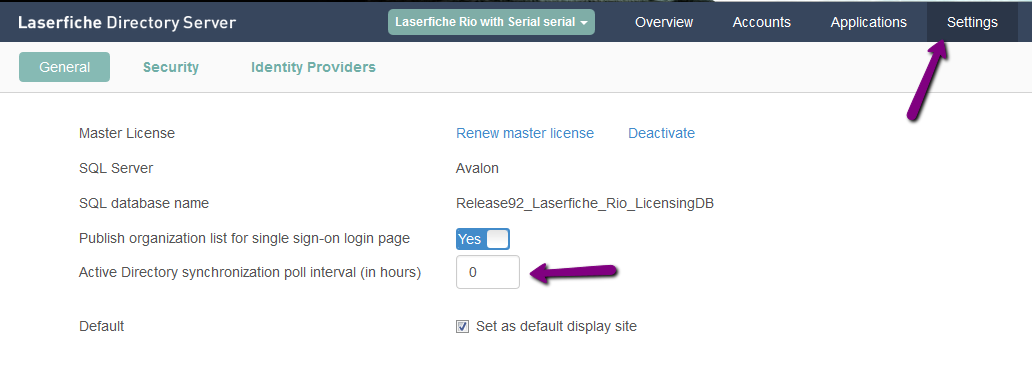Switch to the Security tab

pyautogui.click(x=170, y=67)
